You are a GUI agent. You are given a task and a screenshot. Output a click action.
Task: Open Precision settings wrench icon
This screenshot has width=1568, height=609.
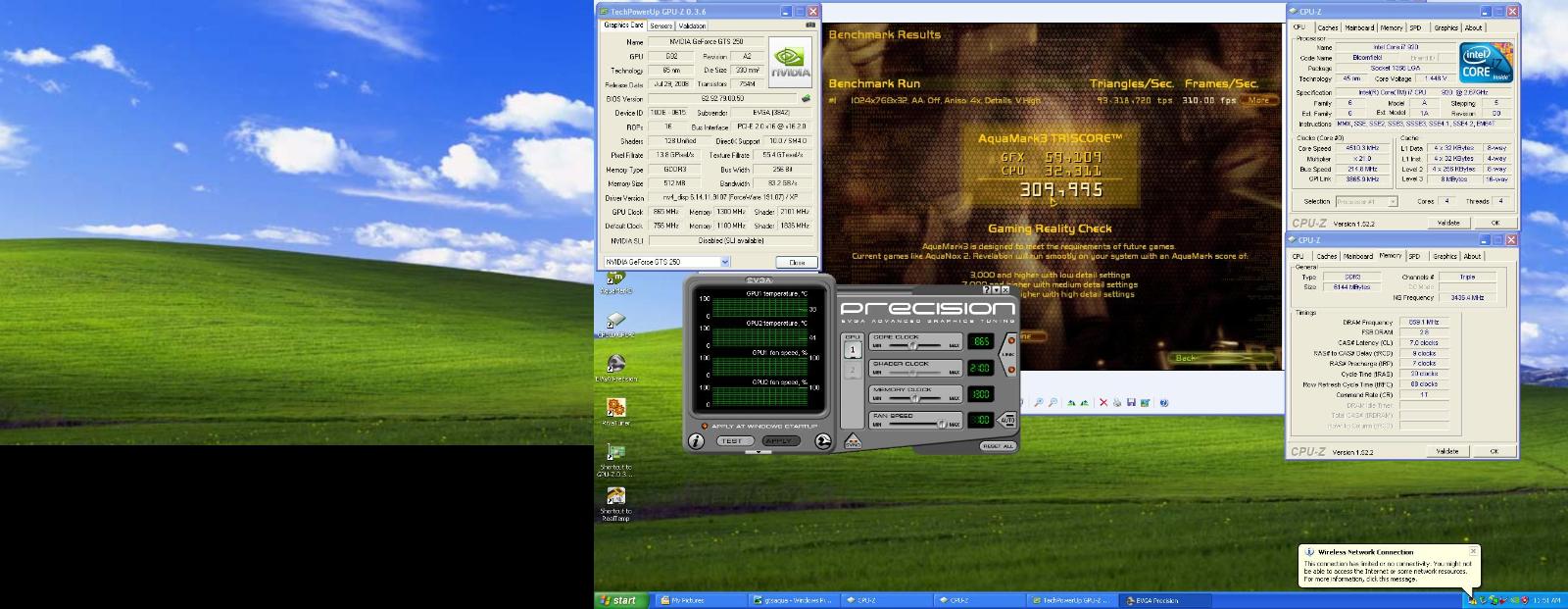tap(822, 441)
